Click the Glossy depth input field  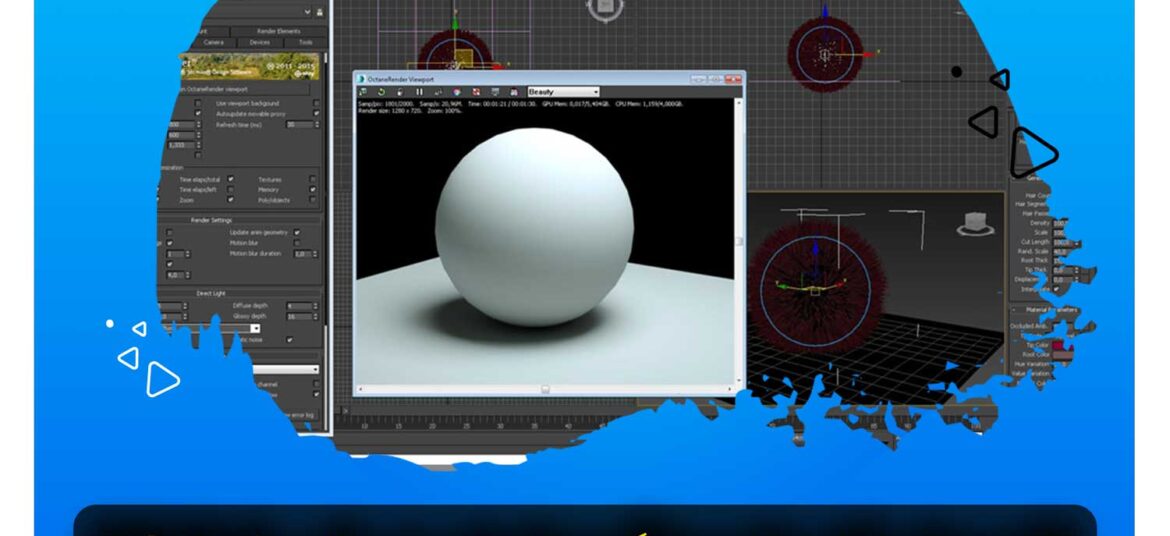297,317
